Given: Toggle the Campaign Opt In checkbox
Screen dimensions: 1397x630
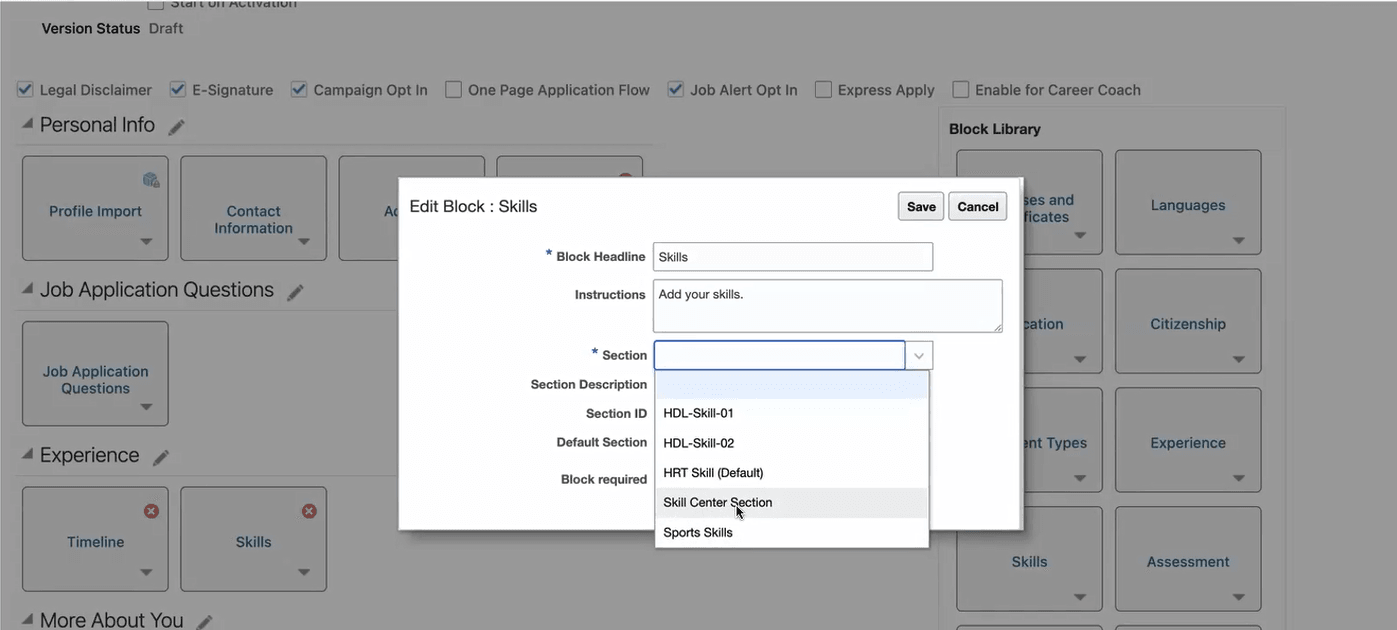Looking at the screenshot, I should click(299, 90).
